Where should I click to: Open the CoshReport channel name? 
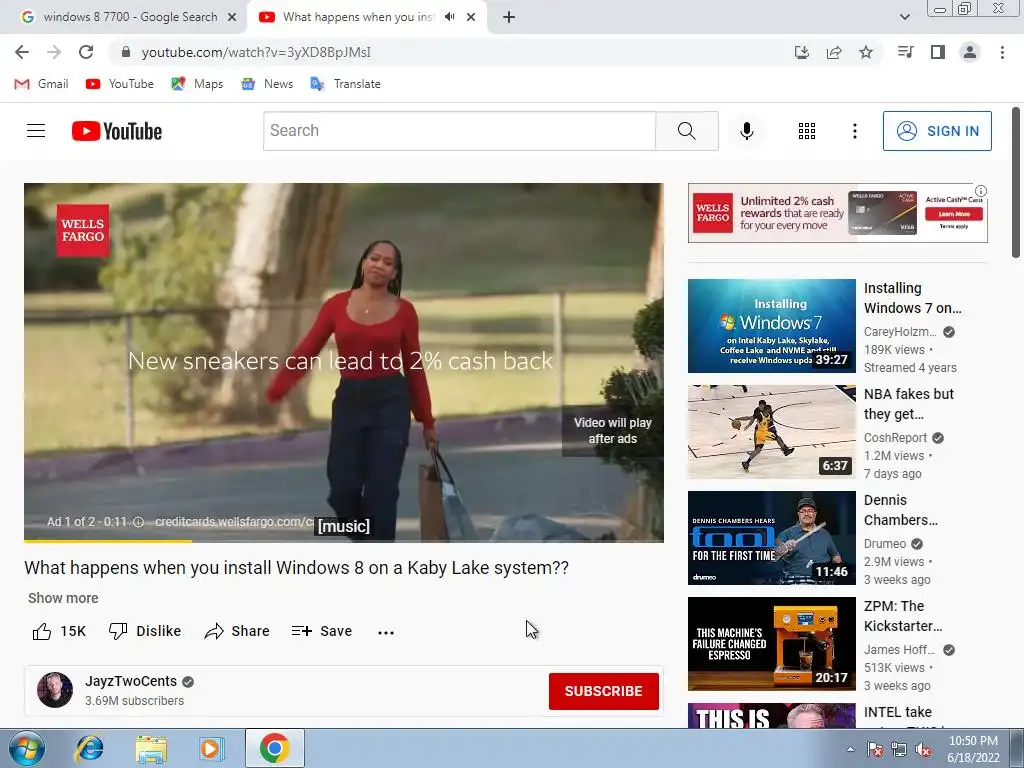(895, 438)
